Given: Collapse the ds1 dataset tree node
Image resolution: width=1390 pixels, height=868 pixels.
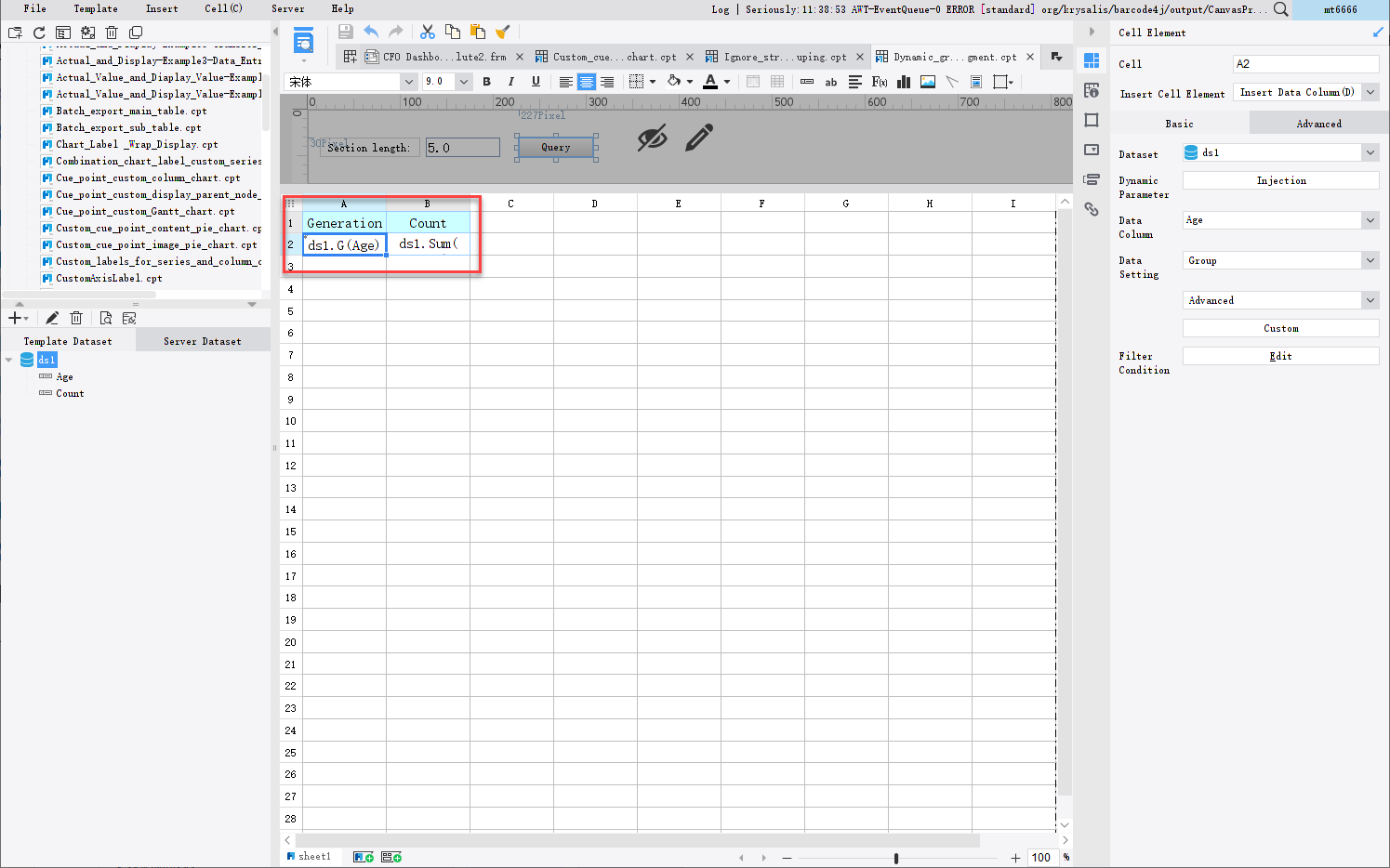Looking at the screenshot, I should [x=9, y=360].
